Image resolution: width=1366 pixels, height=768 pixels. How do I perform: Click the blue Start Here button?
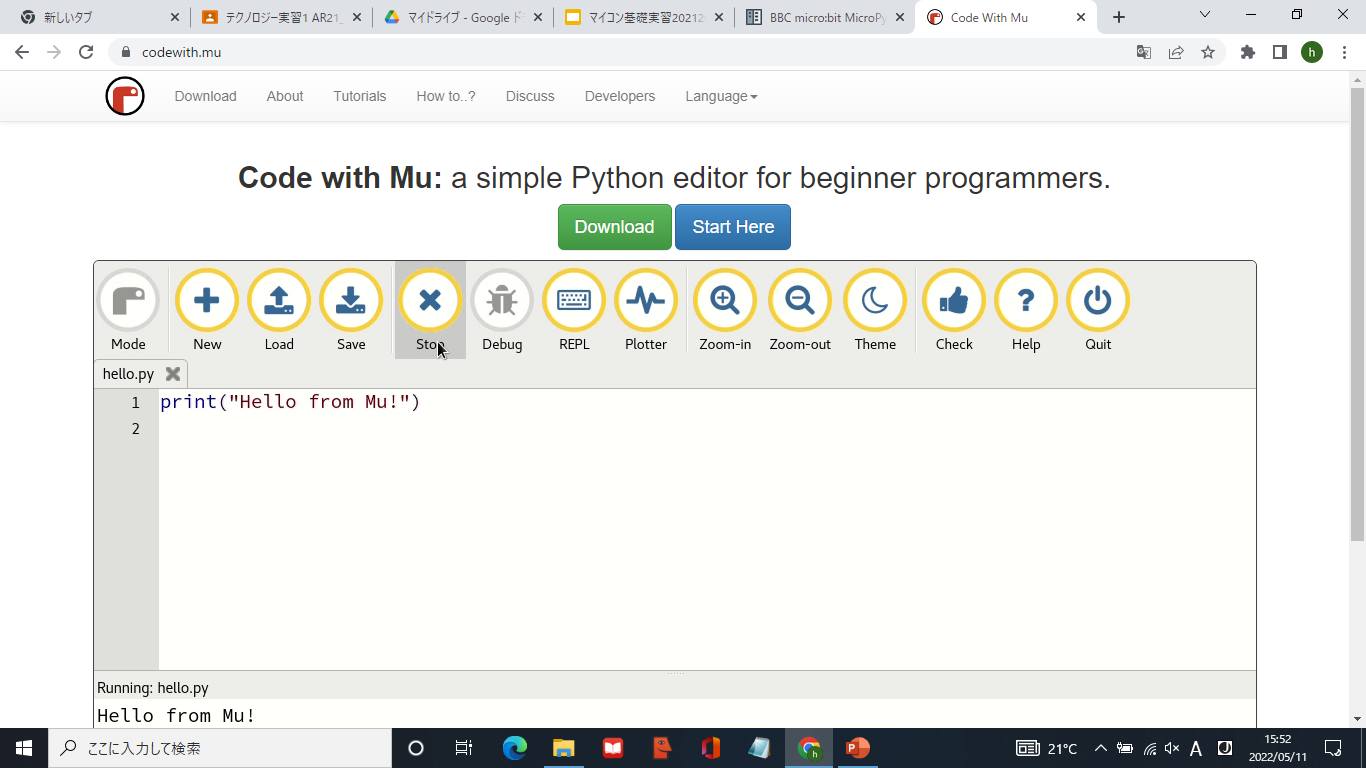click(x=733, y=227)
